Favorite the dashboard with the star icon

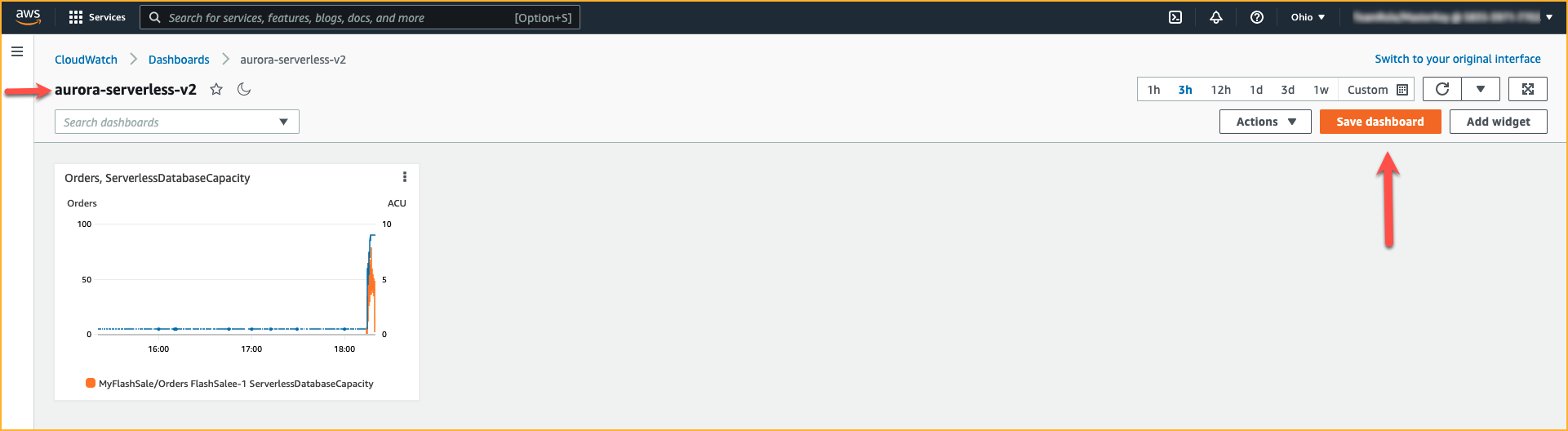tap(216, 90)
